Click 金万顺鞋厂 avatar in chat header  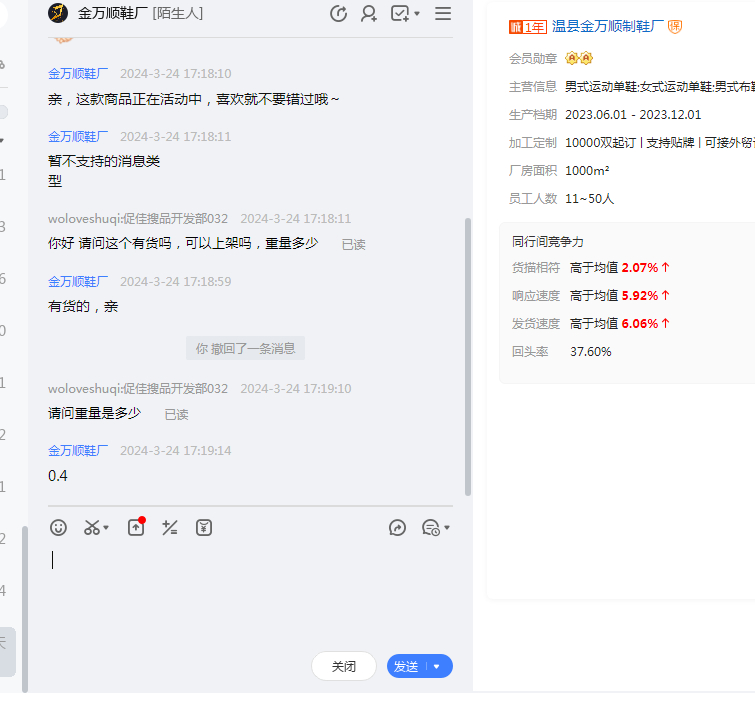pyautogui.click(x=58, y=13)
